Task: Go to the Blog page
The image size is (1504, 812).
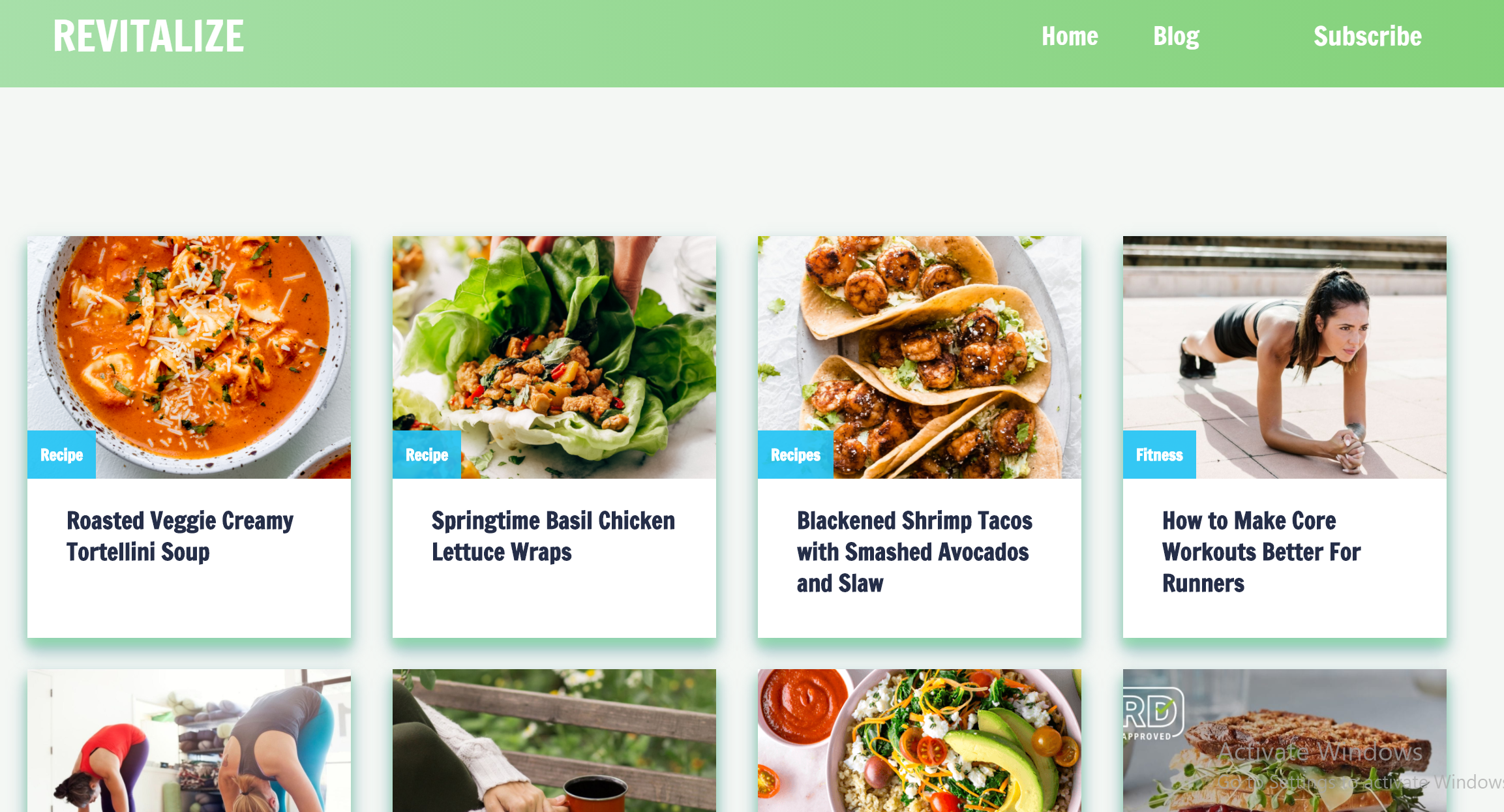Action: click(x=1176, y=37)
